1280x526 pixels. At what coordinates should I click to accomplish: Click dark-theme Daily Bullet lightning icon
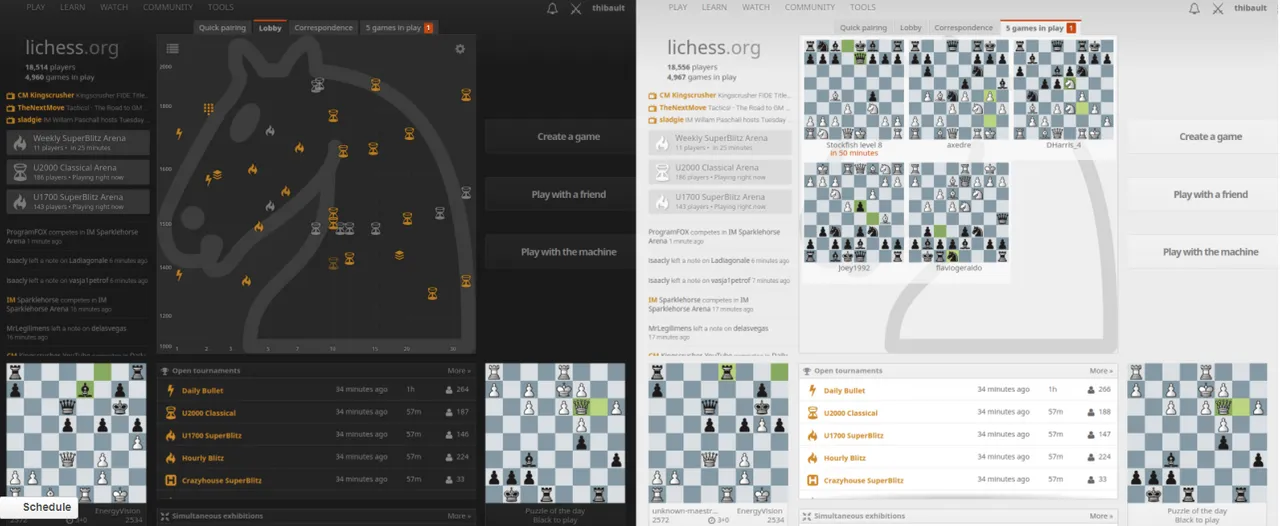click(170, 390)
